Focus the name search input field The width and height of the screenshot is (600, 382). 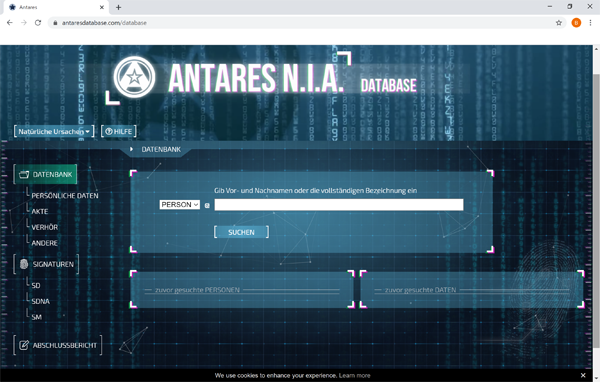point(339,205)
